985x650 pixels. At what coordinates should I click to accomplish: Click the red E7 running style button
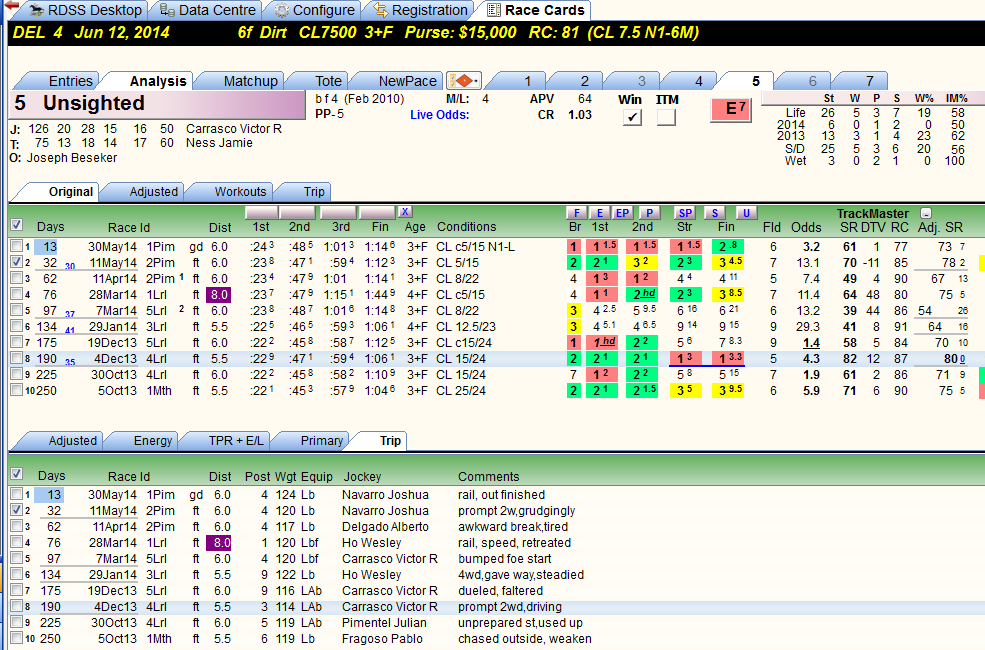[731, 109]
